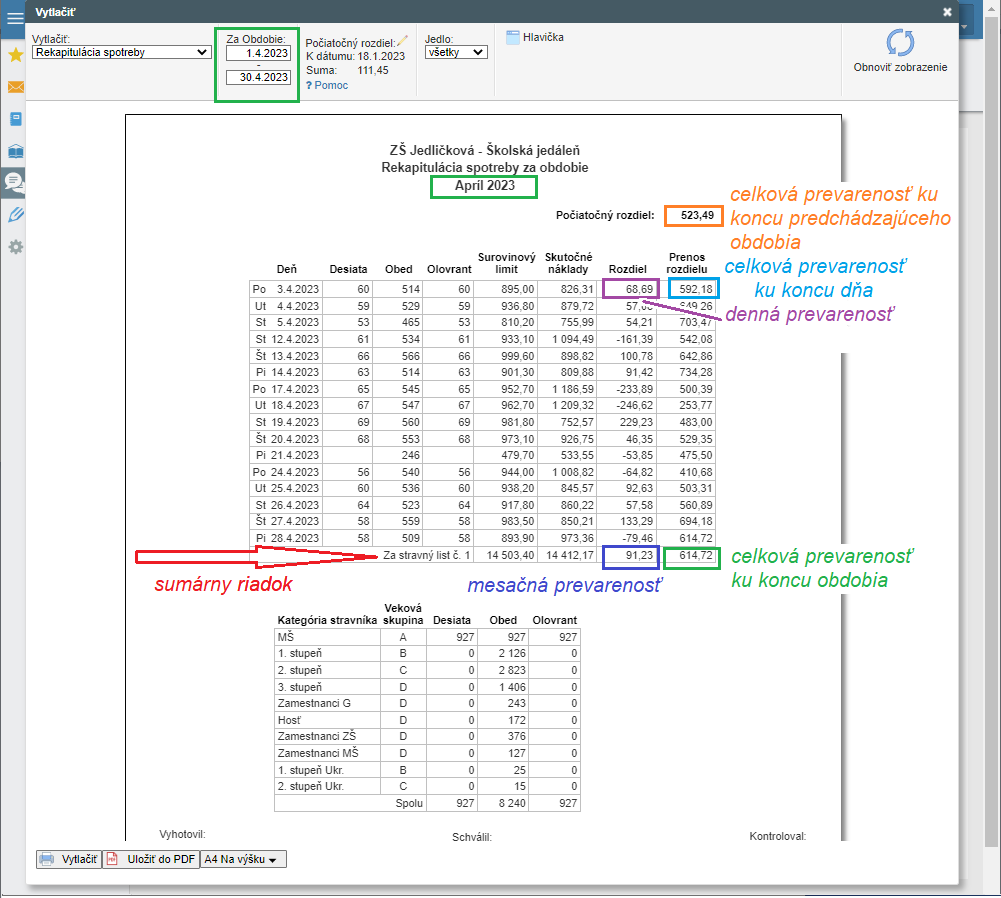Click the Vyhotovil: signature label
The image size is (1001, 898).
182,834
